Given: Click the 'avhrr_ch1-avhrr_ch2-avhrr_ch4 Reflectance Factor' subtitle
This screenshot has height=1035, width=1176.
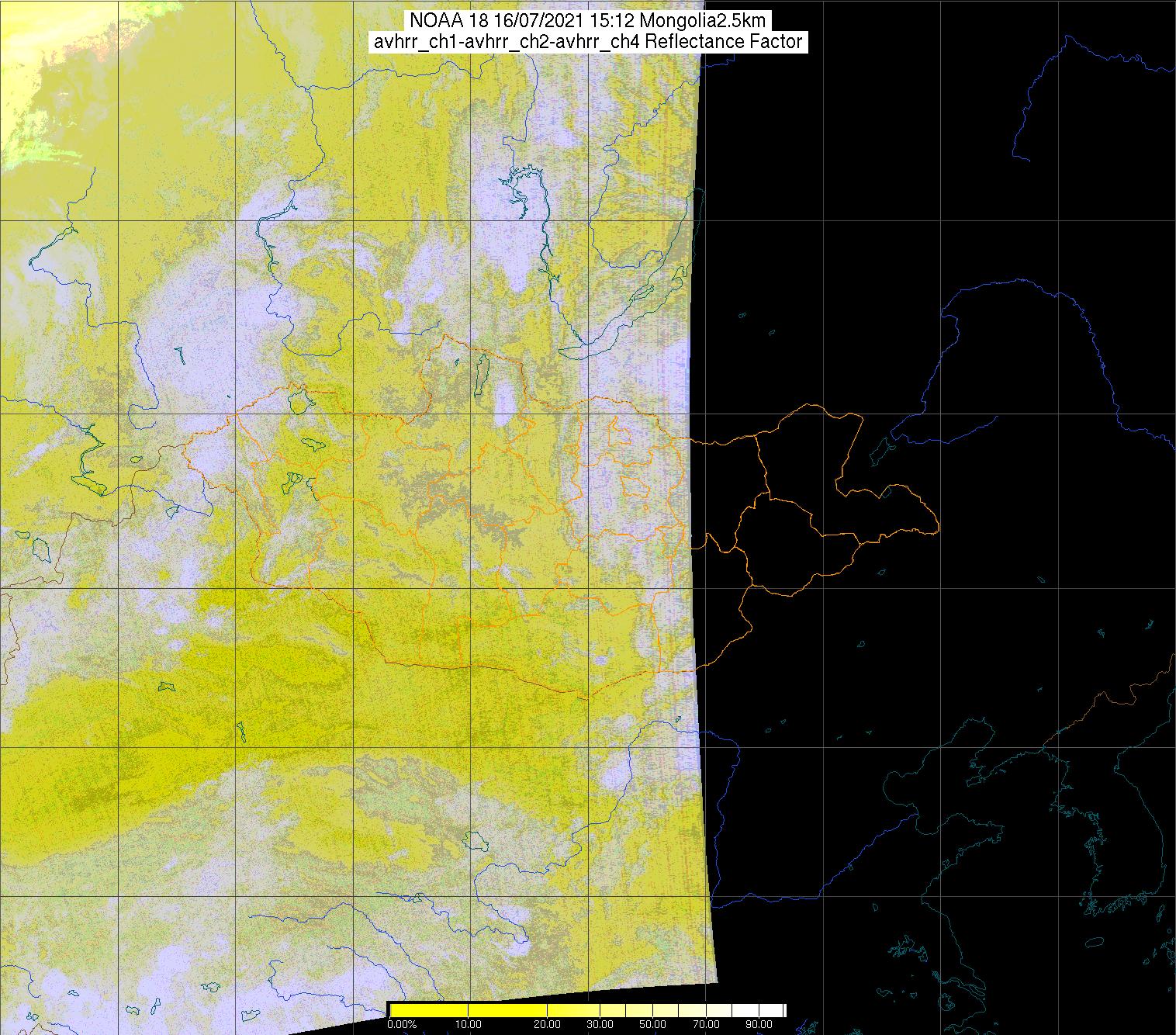Looking at the screenshot, I should pos(587,42).
